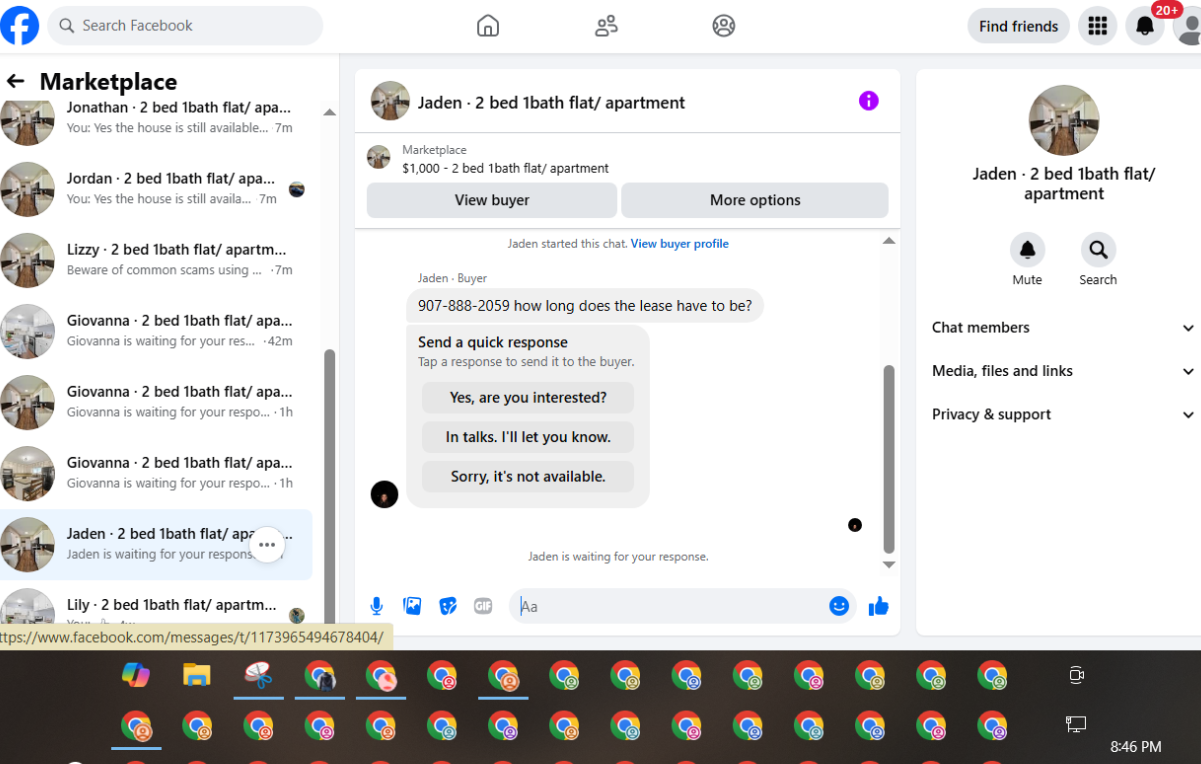Send quick reply "In talks. I'll let you know."
Image resolution: width=1201 pixels, height=764 pixels.
(x=528, y=437)
